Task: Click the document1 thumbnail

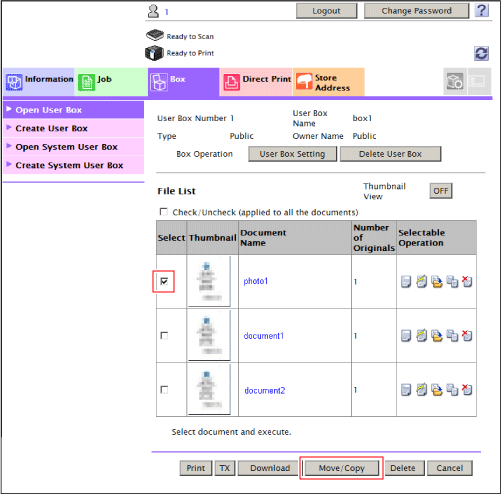Action: [209, 336]
